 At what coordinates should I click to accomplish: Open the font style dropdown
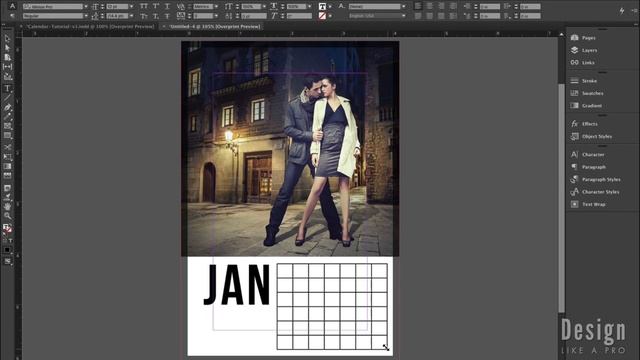tap(86, 16)
